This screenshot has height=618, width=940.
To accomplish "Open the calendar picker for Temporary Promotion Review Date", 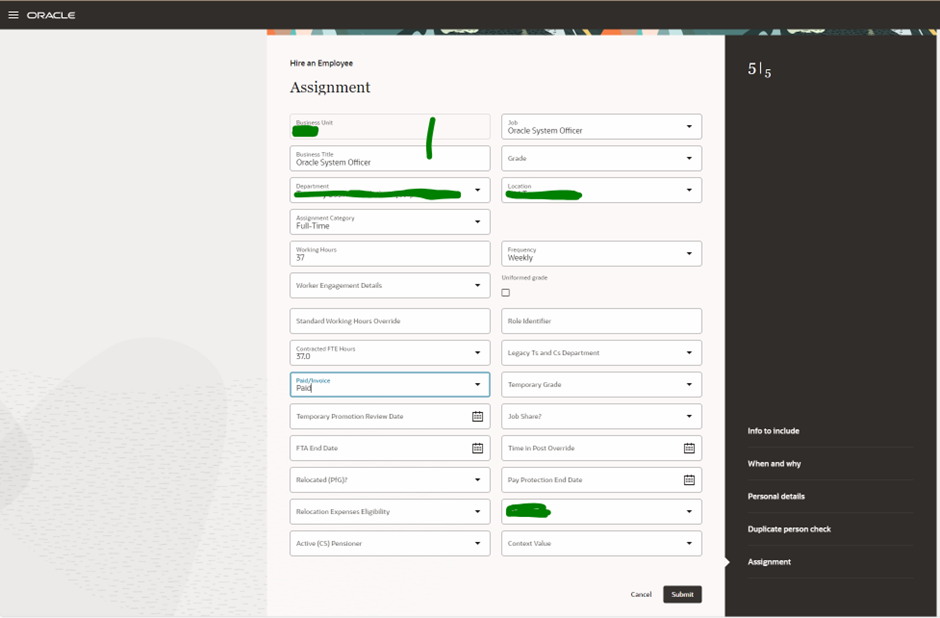I will point(479,416).
